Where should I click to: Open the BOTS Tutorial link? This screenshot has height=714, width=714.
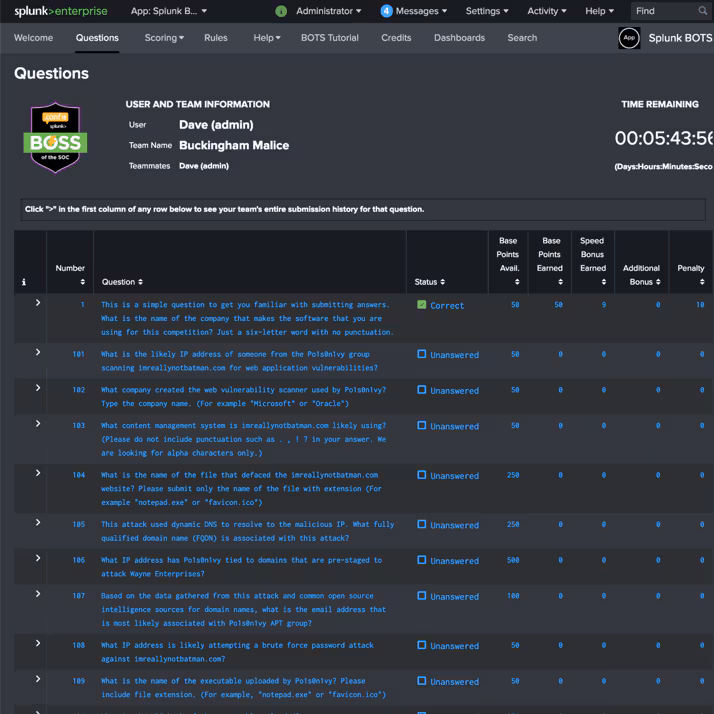click(x=329, y=38)
